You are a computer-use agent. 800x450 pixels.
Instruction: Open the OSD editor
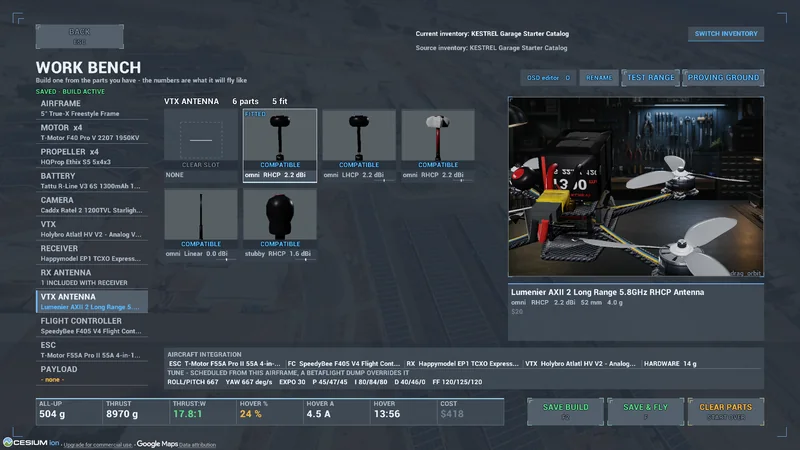click(x=548, y=78)
